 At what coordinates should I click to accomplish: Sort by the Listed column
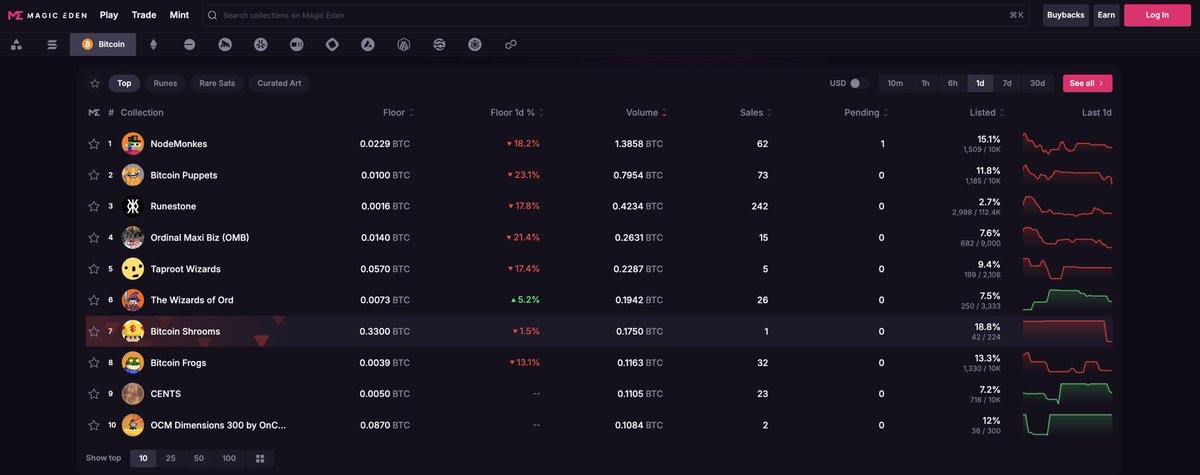(988, 112)
